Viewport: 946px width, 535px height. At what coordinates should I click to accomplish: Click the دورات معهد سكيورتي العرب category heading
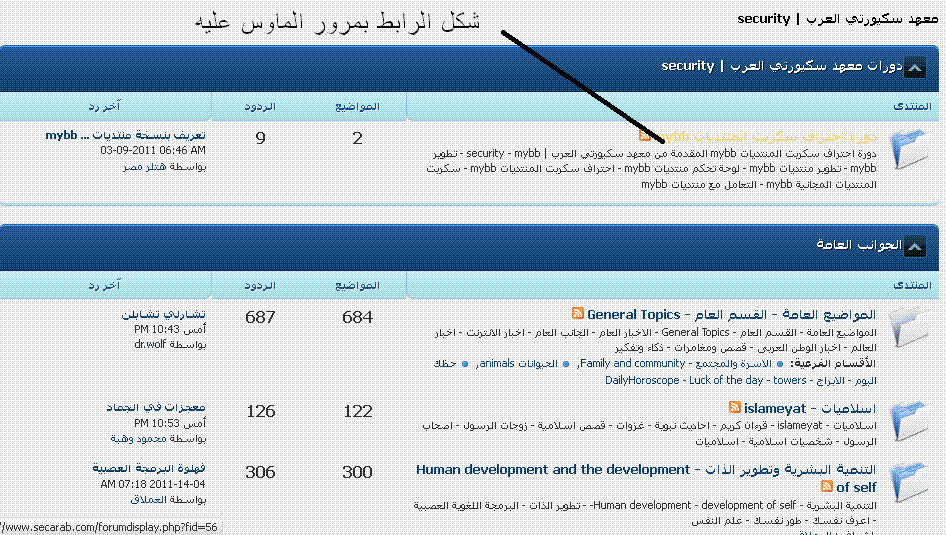[x=782, y=66]
